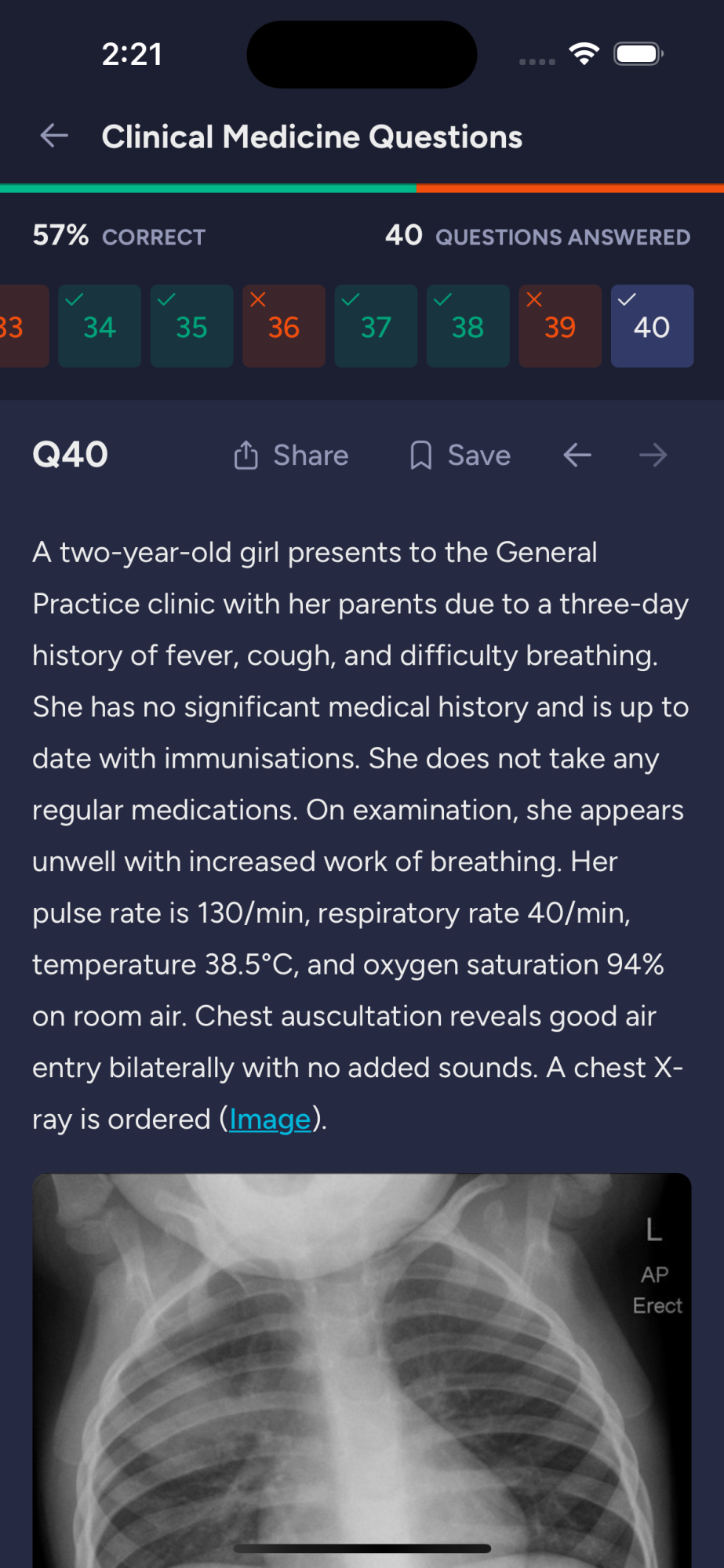Tap the Wi-Fi status icon
The height and width of the screenshot is (1568, 724).
click(x=584, y=54)
